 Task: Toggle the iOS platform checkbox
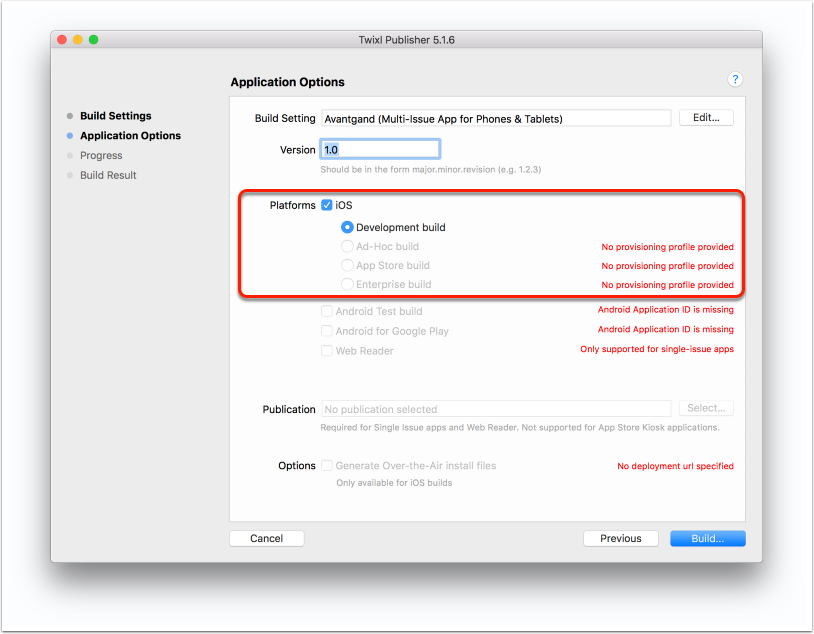[327, 205]
